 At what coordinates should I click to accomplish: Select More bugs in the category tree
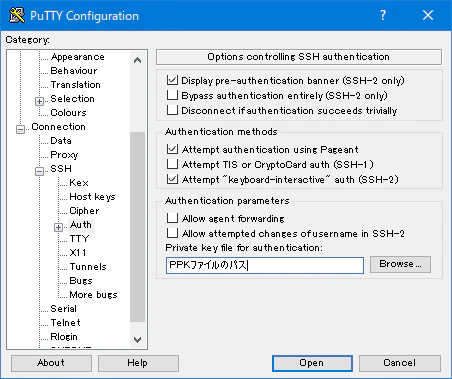click(x=93, y=295)
